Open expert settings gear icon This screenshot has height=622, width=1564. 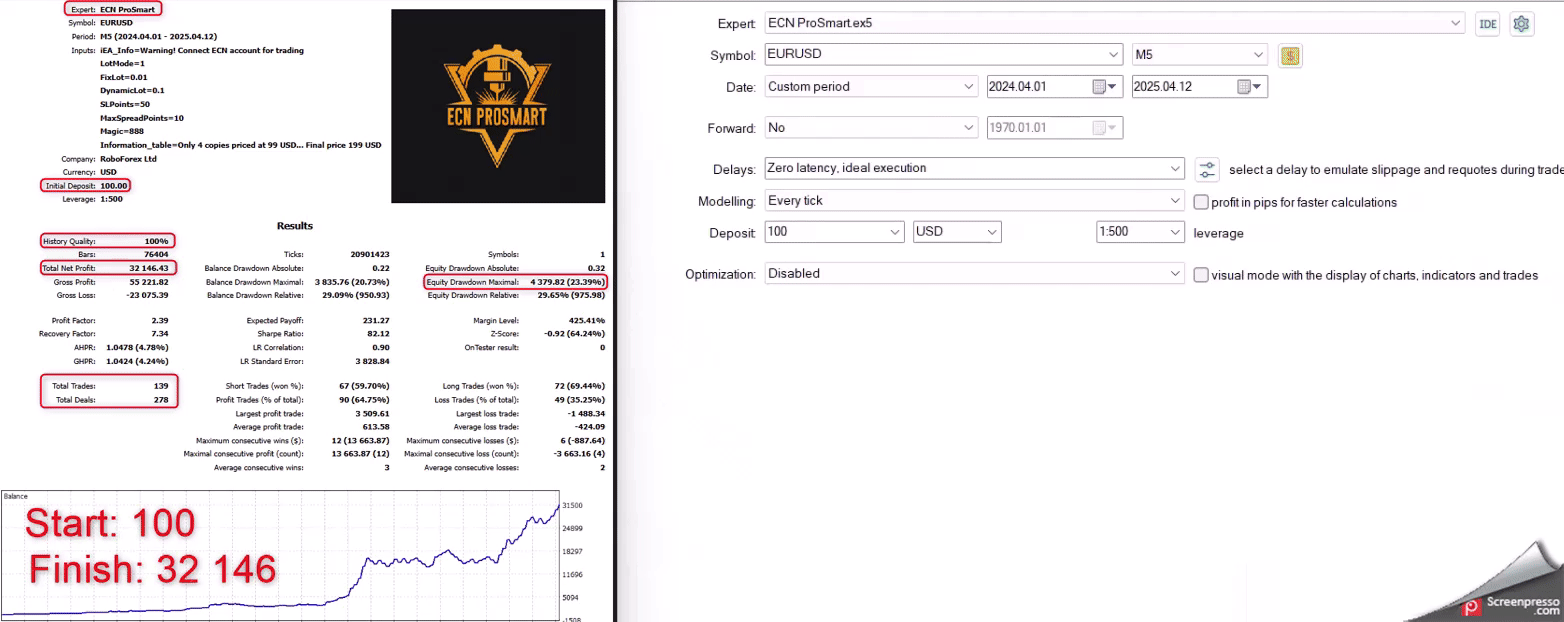(1522, 24)
